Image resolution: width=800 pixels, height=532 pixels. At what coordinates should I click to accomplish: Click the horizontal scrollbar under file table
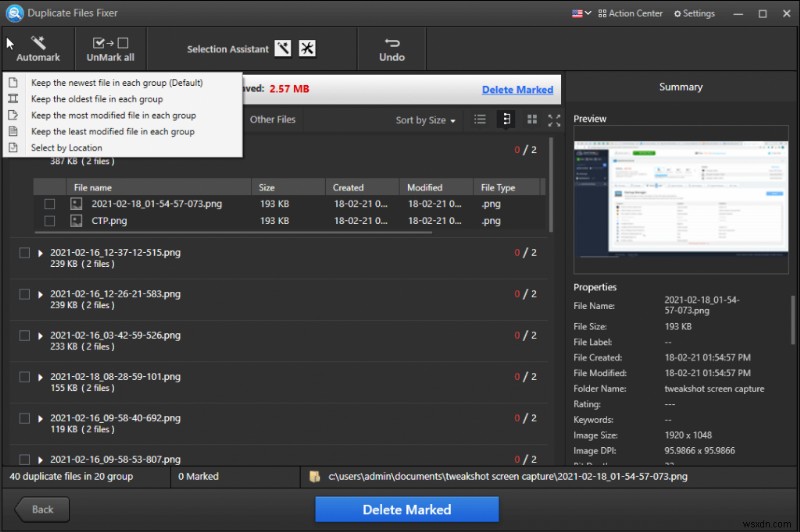[x=234, y=233]
